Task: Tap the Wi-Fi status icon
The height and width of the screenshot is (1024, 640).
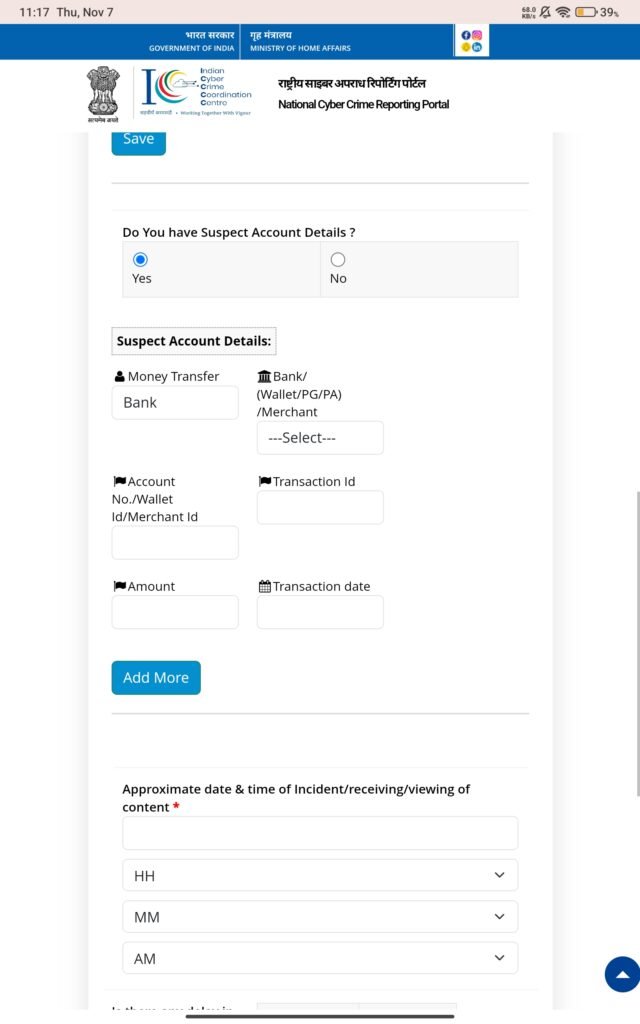Action: tap(562, 12)
